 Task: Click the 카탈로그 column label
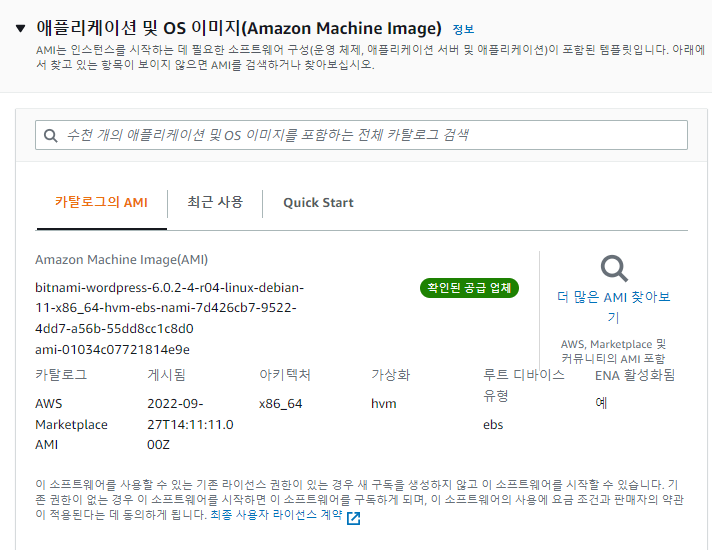pyautogui.click(x=61, y=375)
